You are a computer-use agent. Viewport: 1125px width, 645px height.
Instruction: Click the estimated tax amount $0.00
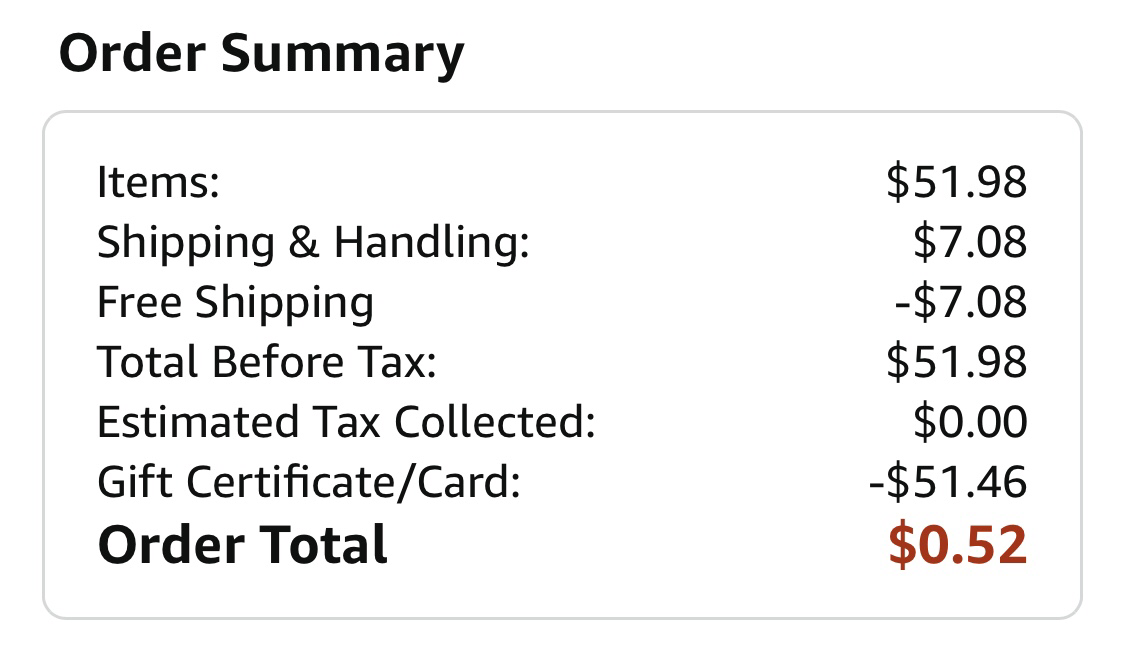(969, 422)
